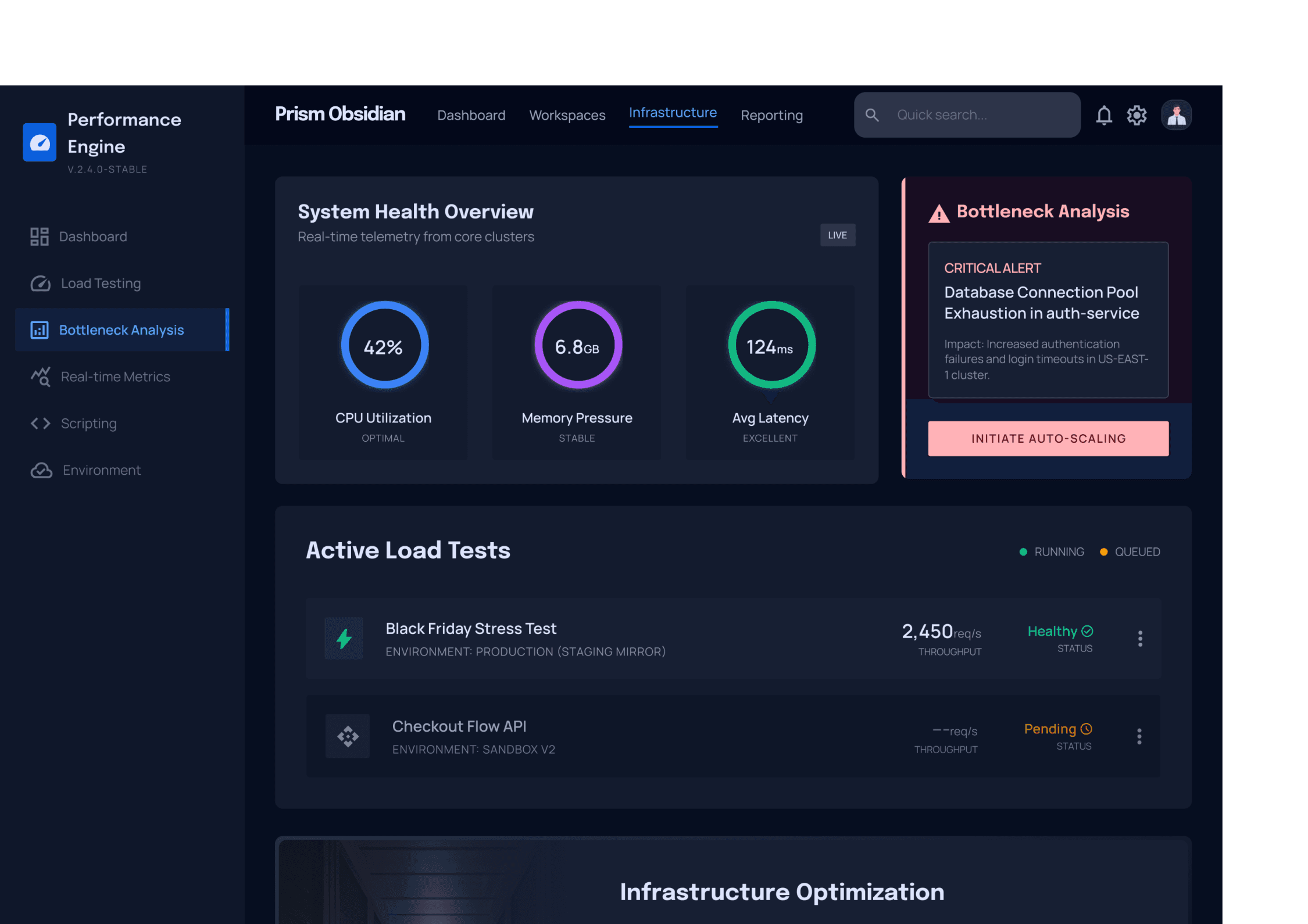Click the magnifier icon in the search bar

pyautogui.click(x=872, y=115)
